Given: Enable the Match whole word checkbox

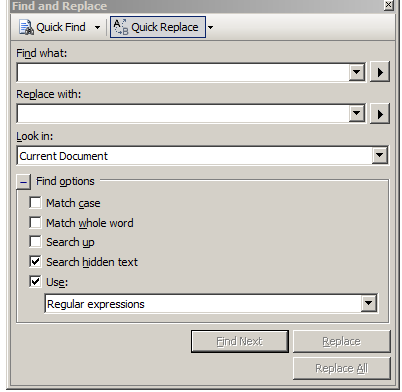Looking at the screenshot, I should pyautogui.click(x=35, y=222).
